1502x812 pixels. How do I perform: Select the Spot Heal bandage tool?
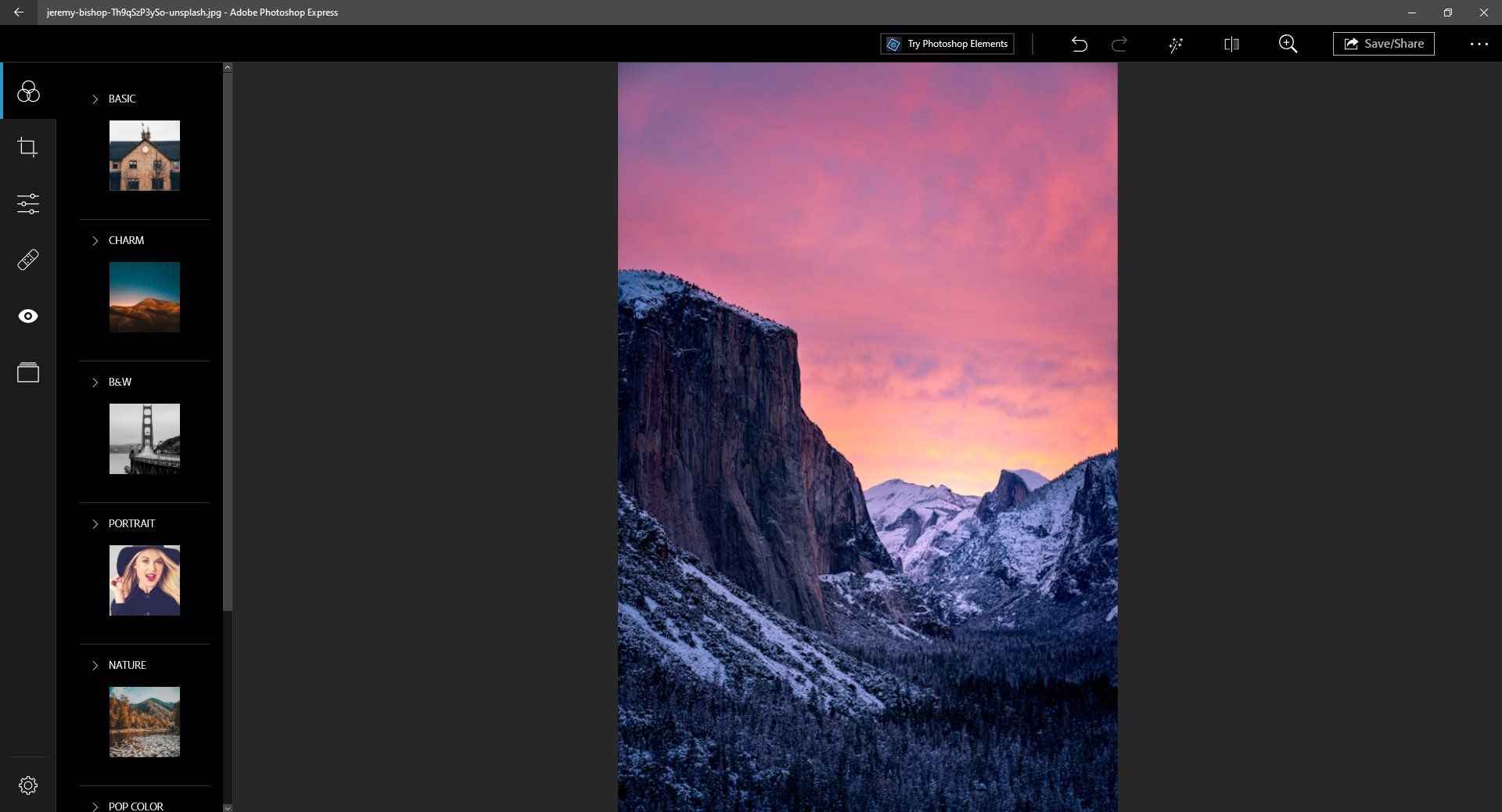pos(28,260)
